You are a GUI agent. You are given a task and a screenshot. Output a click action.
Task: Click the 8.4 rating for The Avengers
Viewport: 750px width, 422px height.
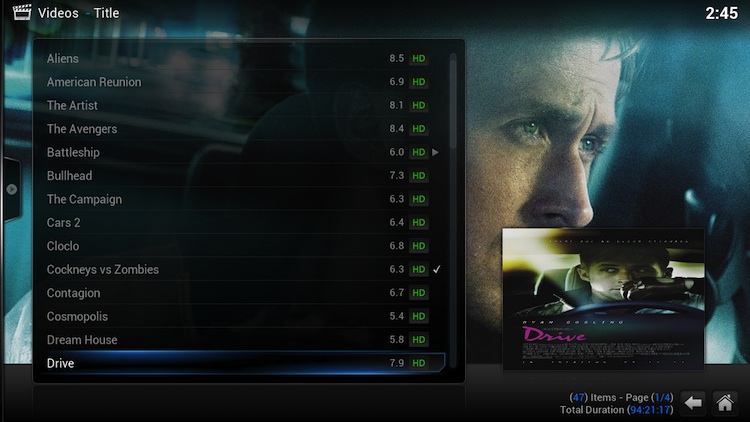click(x=397, y=129)
